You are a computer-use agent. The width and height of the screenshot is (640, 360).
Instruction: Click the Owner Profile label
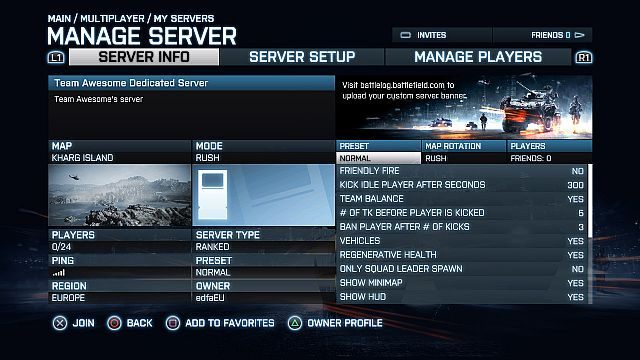(x=345, y=323)
